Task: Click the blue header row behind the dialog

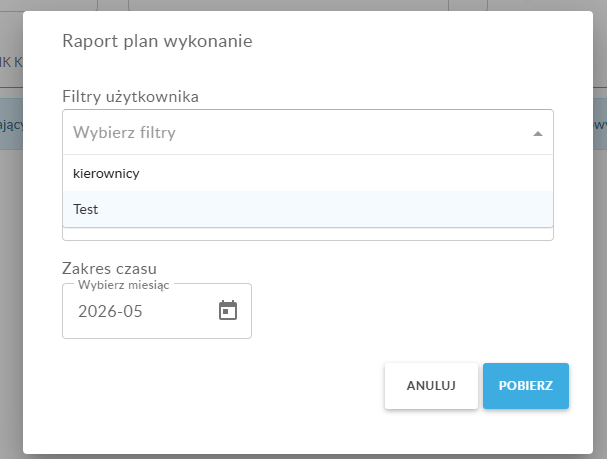Action: [x=11, y=125]
